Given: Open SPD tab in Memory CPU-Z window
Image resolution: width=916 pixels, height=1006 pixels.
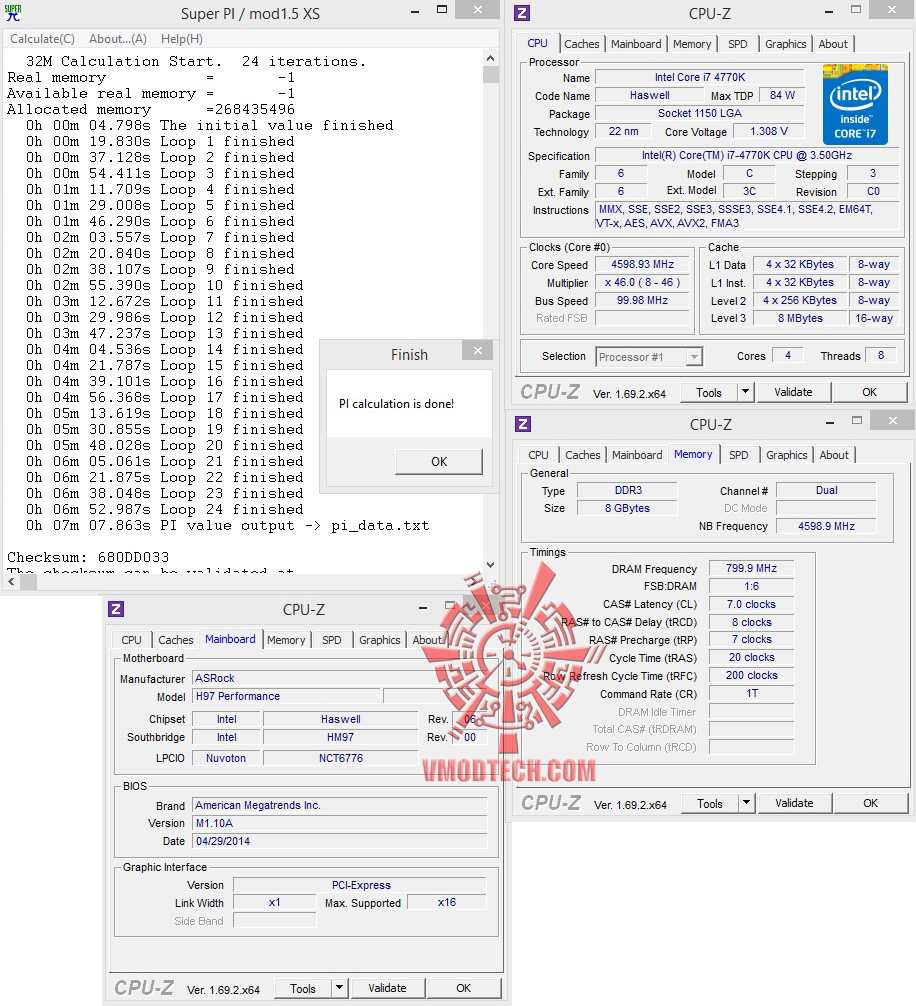Looking at the screenshot, I should click(739, 455).
